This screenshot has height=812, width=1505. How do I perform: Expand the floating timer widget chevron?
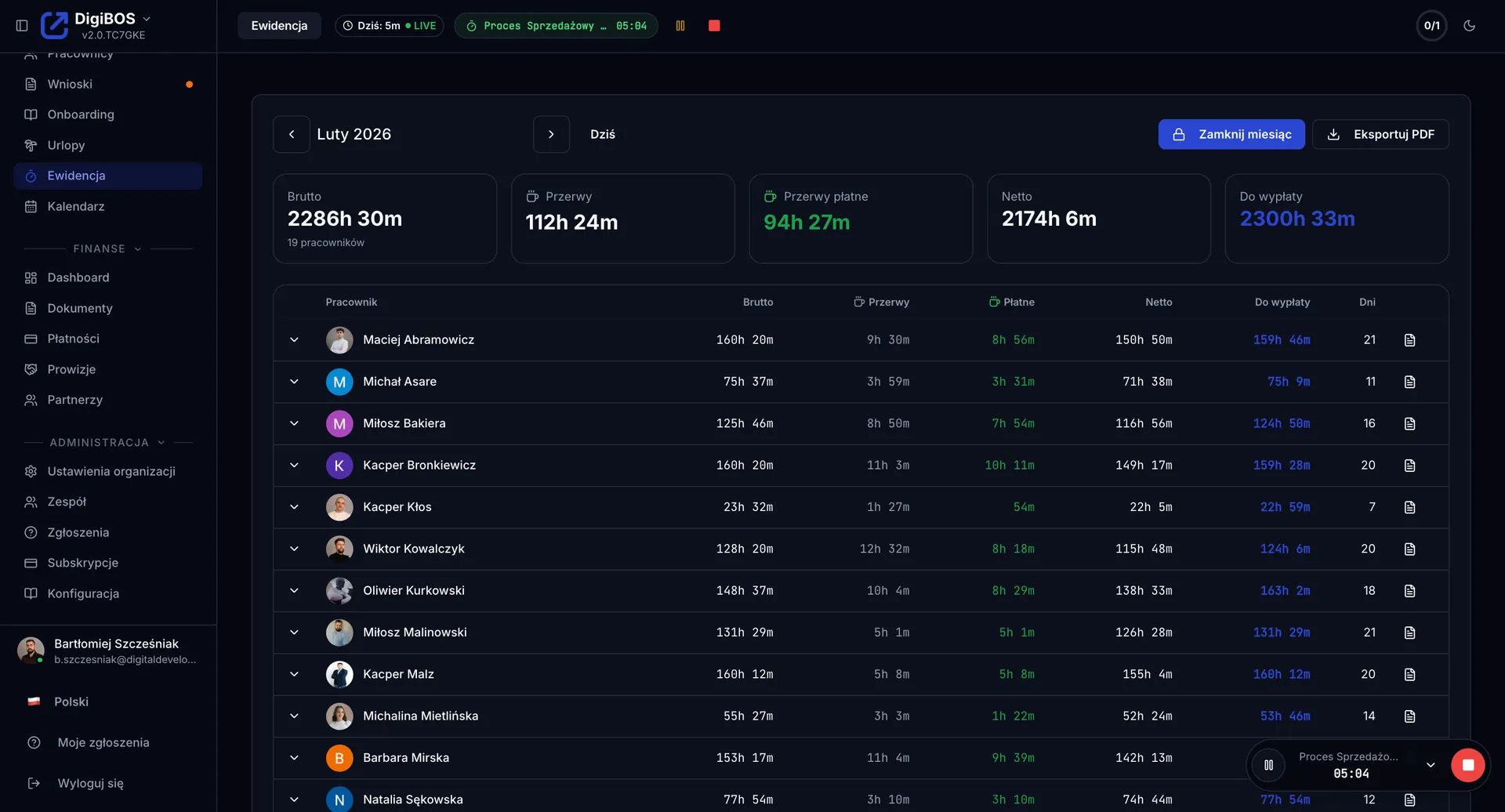[1431, 765]
